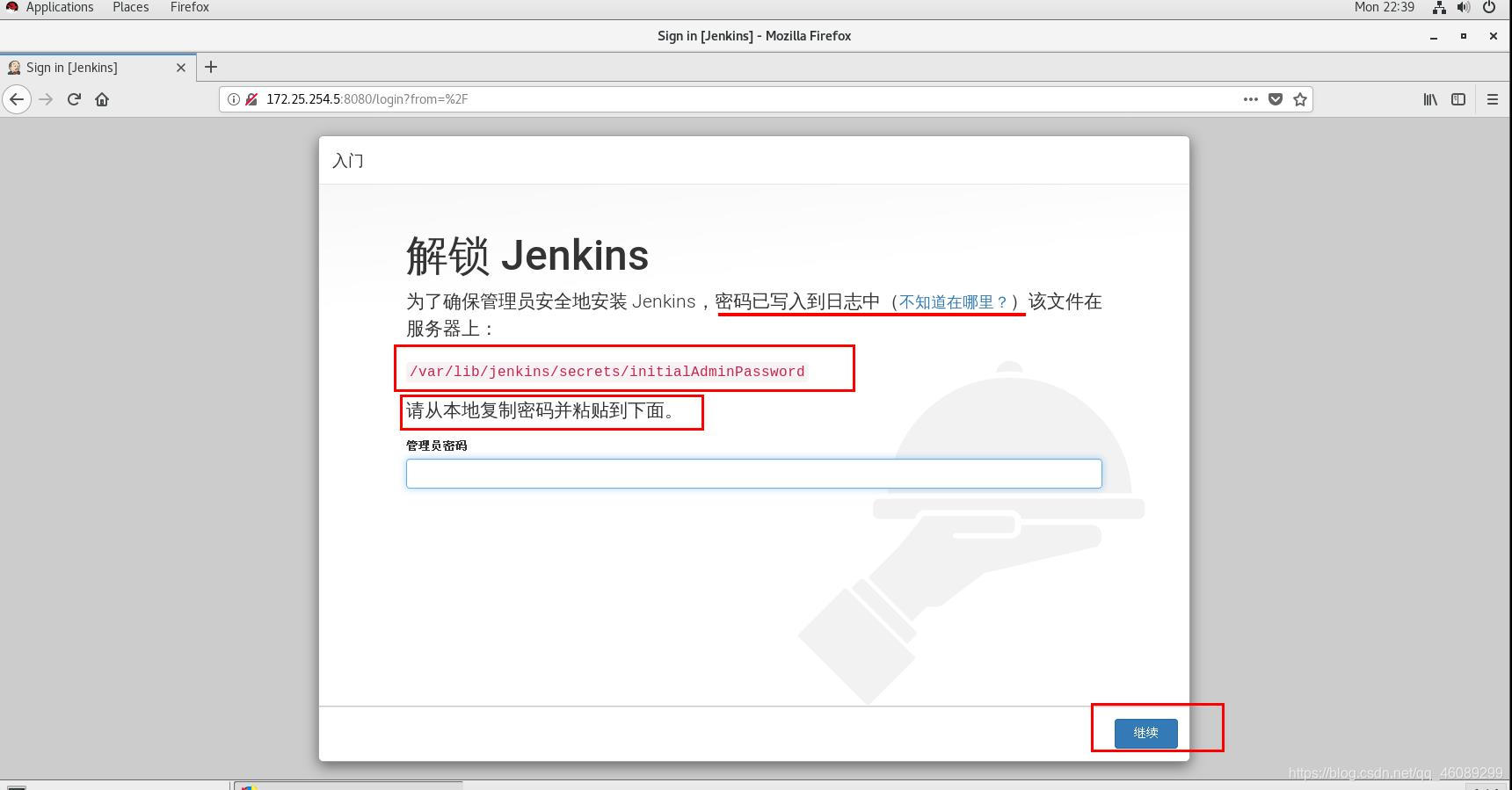
Task: Click the 解锁 Jenkins heading
Action: point(527,256)
